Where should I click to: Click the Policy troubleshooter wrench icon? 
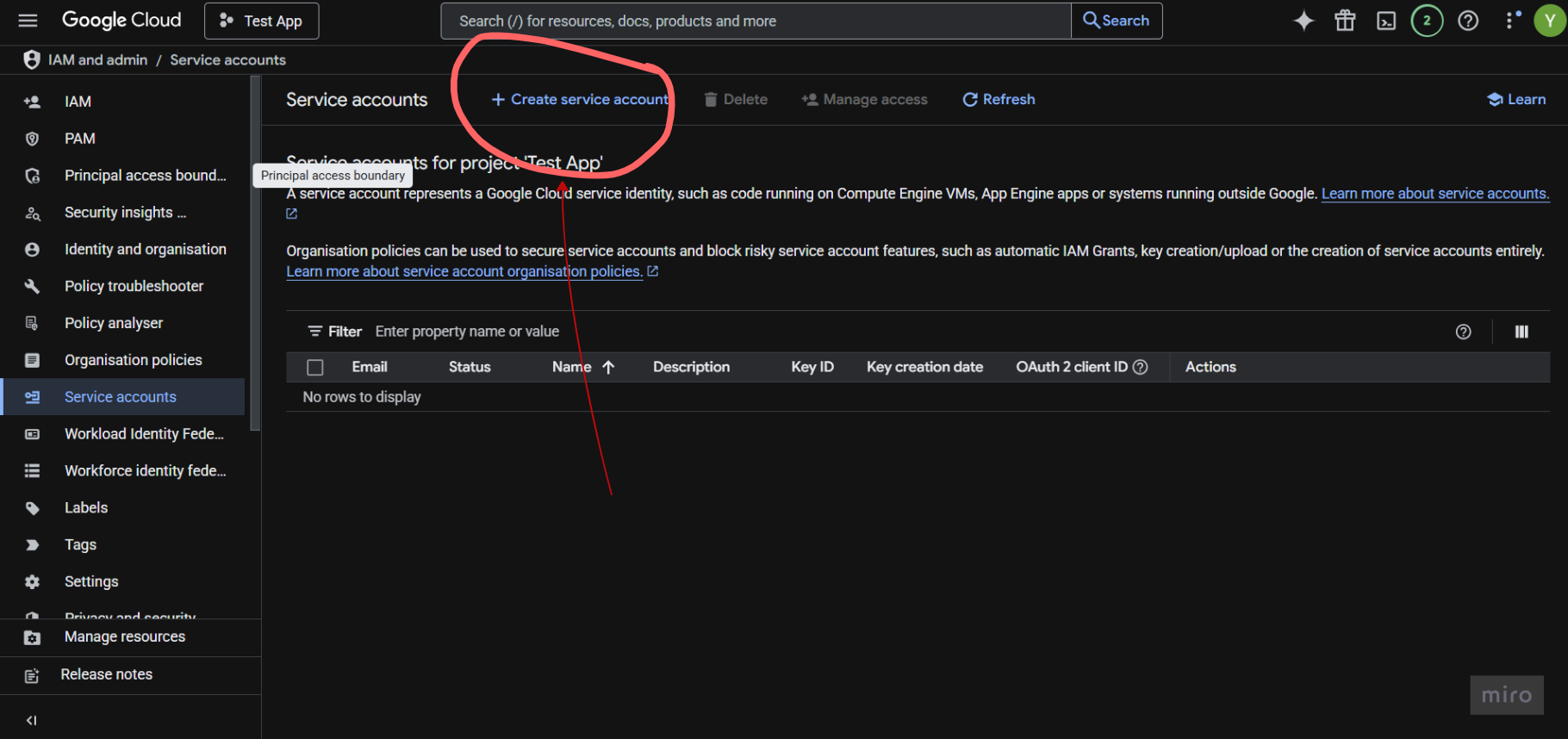32,287
